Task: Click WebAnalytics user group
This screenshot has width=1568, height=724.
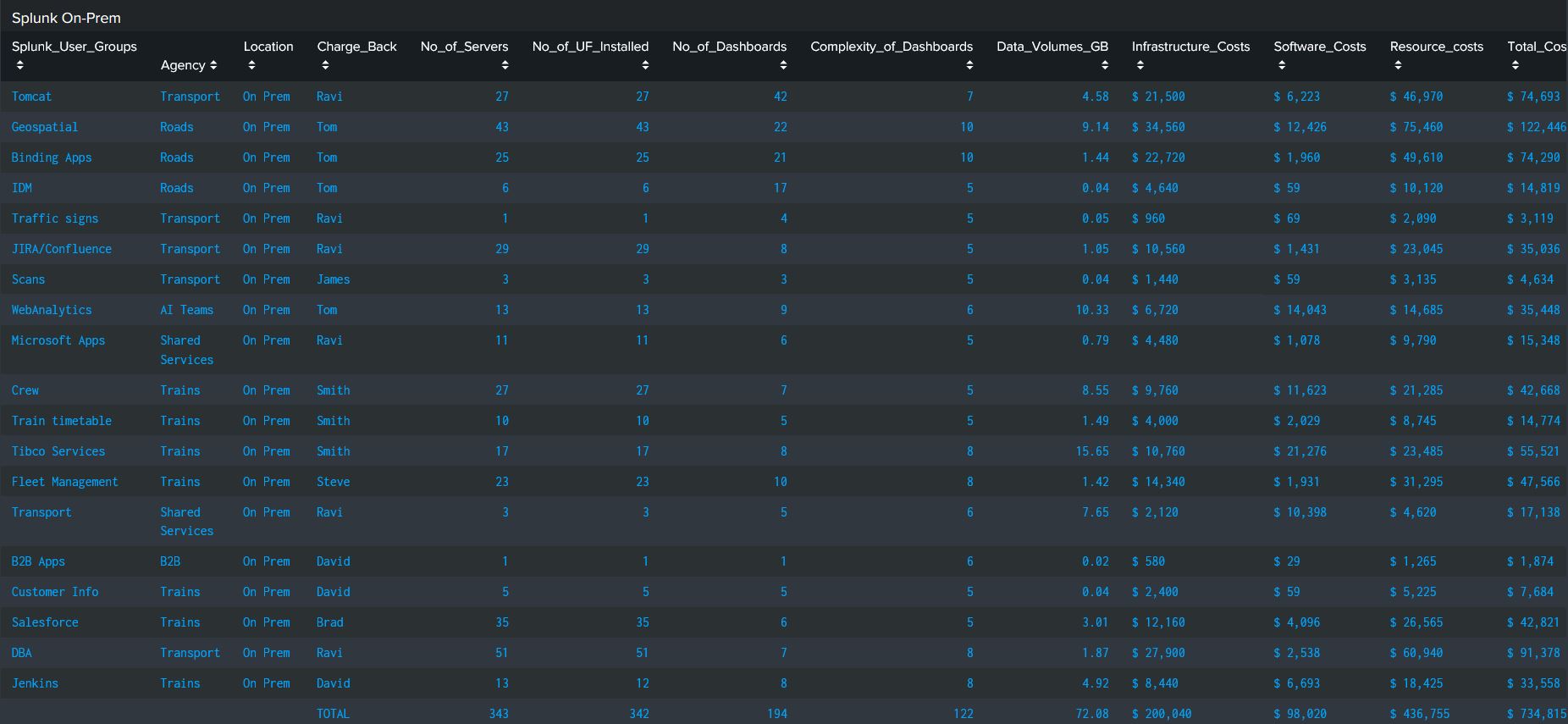Action: coord(52,310)
